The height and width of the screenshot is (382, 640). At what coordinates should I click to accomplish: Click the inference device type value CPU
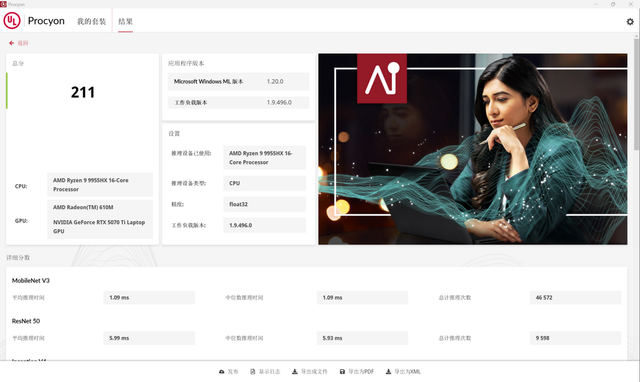coord(264,183)
